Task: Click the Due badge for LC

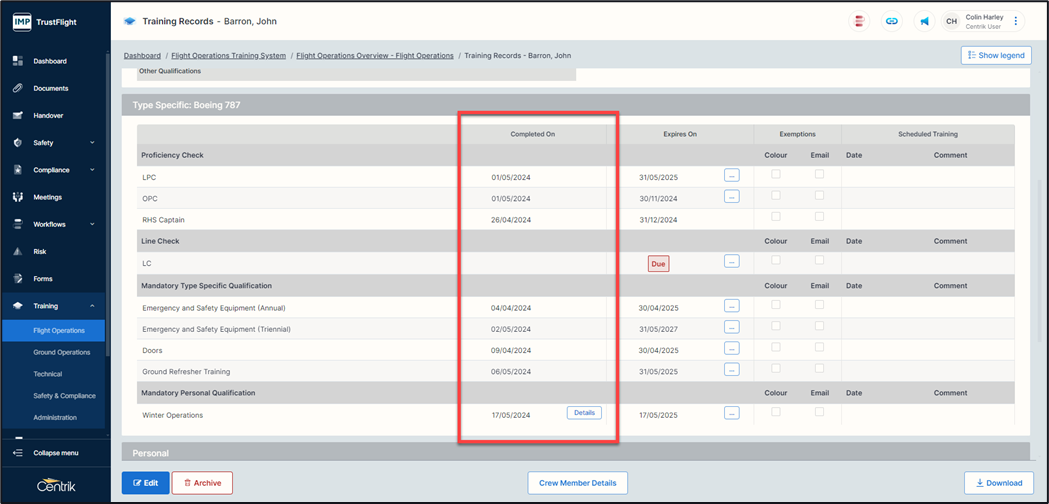Action: 658,264
